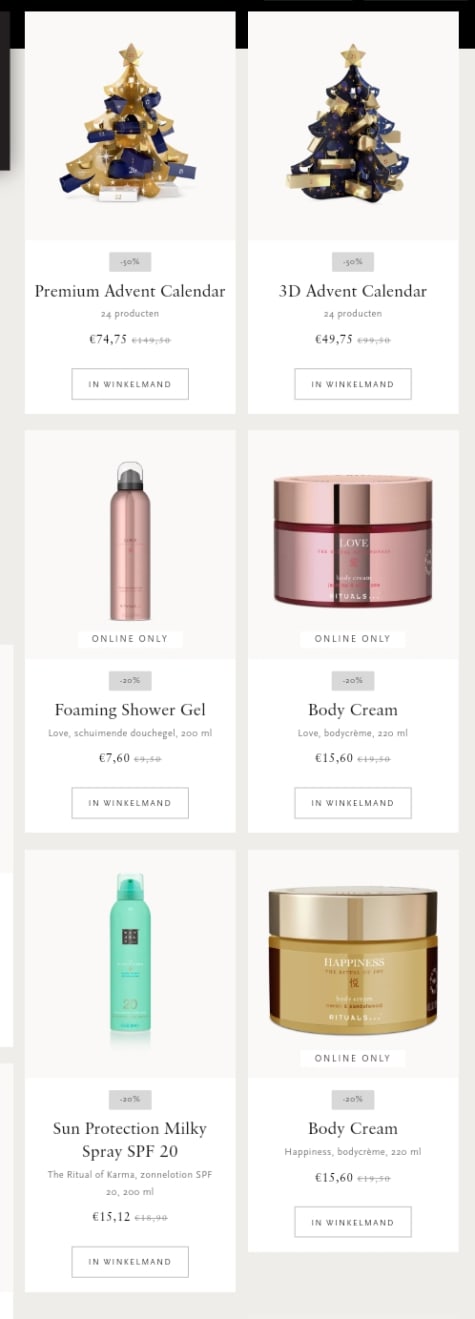Add Love Body Cream to winkelmand
The image size is (475, 1319).
[353, 803]
